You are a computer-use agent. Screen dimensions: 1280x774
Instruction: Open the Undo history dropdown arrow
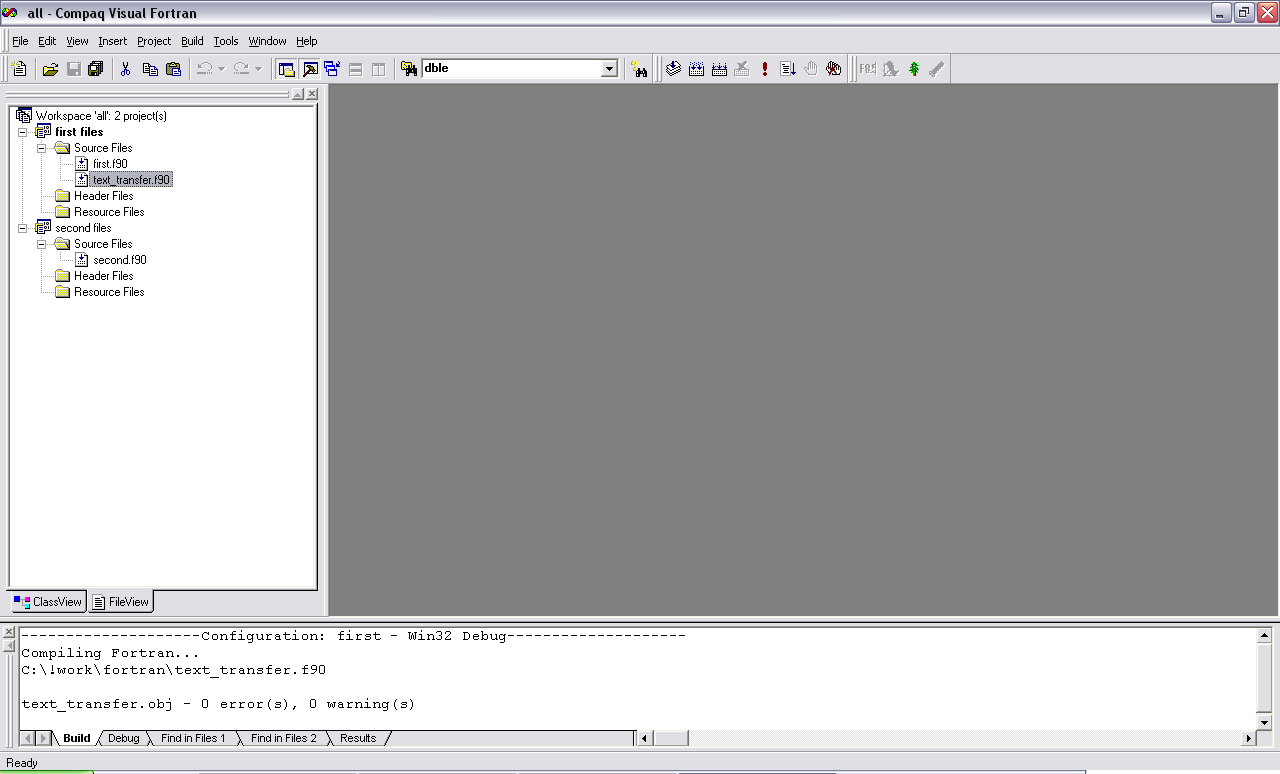tap(221, 69)
